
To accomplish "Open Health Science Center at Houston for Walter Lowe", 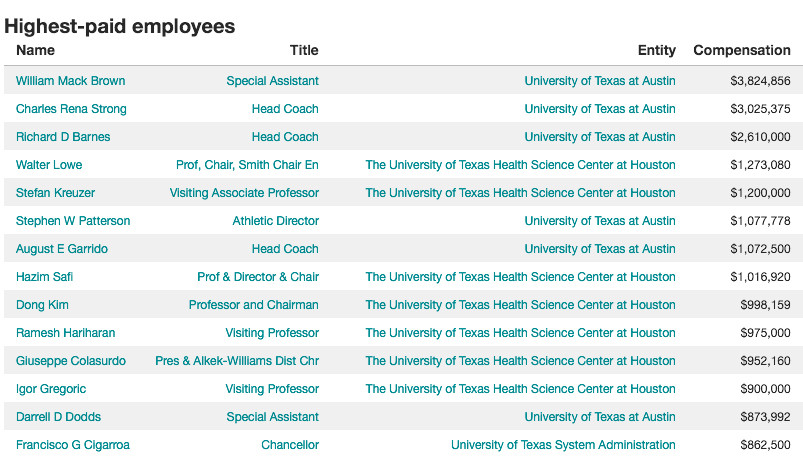I will 520,165.
